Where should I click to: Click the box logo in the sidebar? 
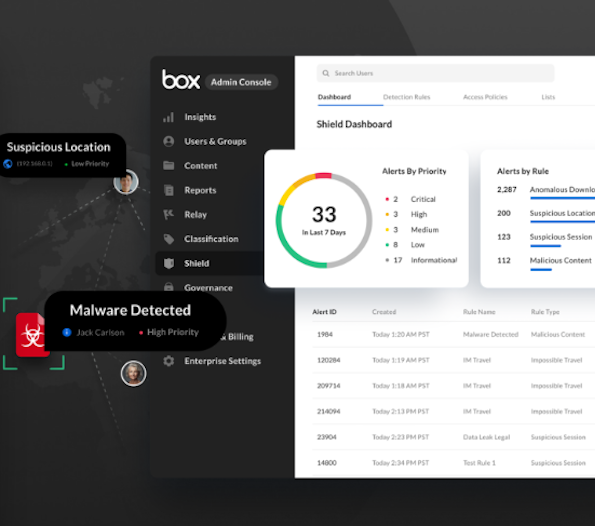181,79
